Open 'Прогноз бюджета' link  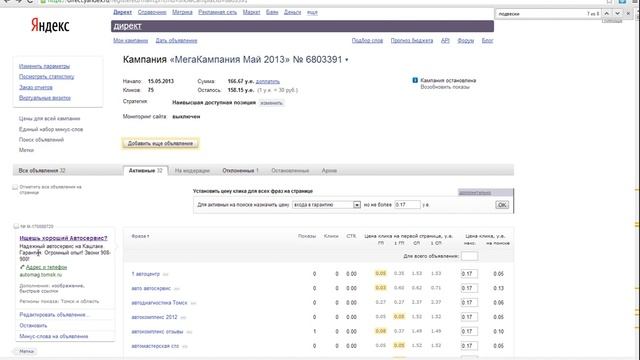412,40
